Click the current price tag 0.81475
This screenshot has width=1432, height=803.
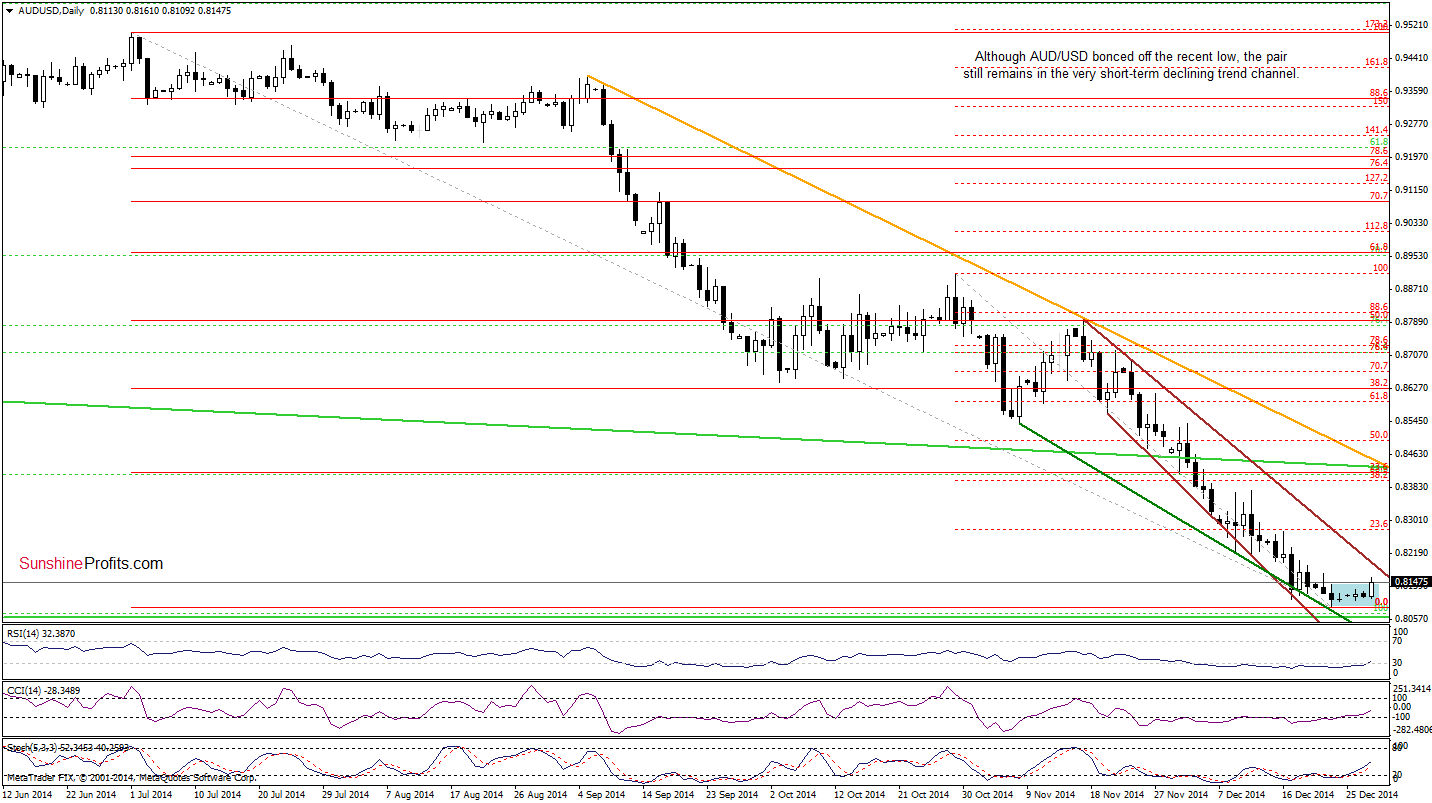pos(1411,581)
